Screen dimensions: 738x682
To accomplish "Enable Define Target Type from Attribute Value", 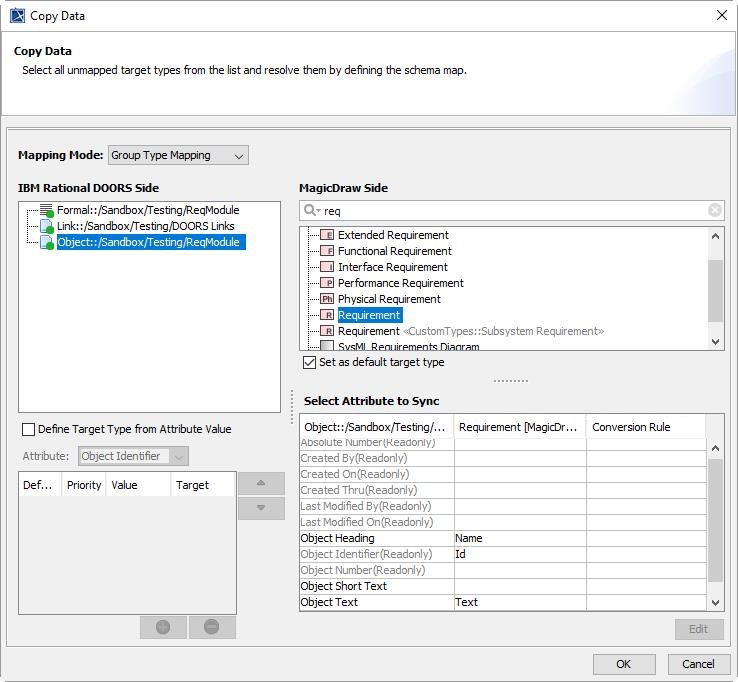I will click(28, 429).
